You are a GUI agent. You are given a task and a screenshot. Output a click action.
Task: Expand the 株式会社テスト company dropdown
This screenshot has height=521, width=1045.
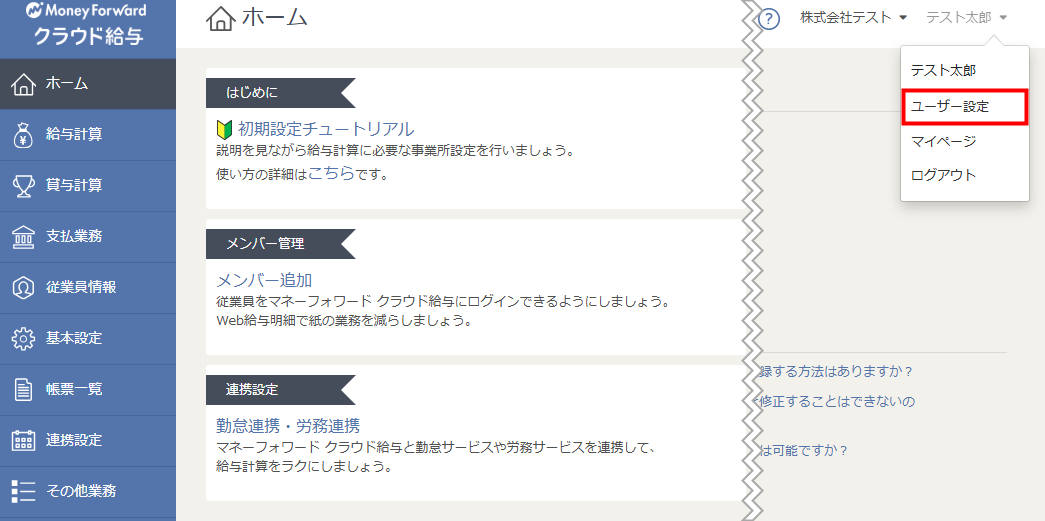click(x=853, y=18)
